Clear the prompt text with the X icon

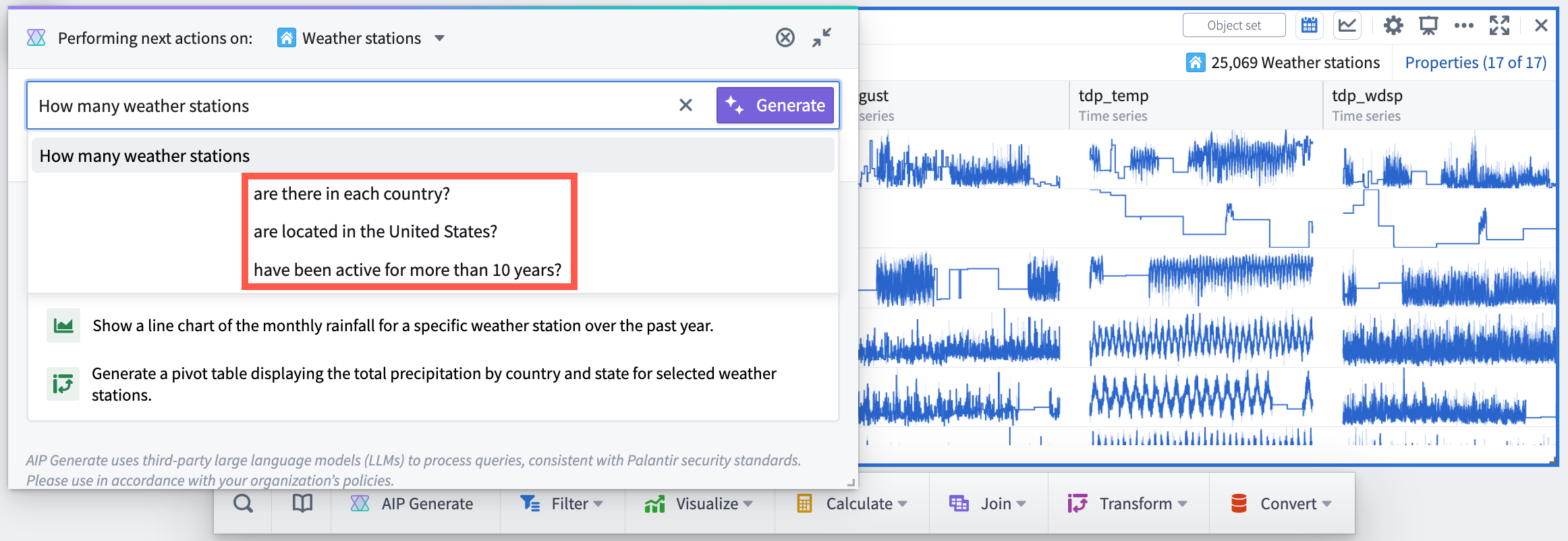click(x=685, y=105)
